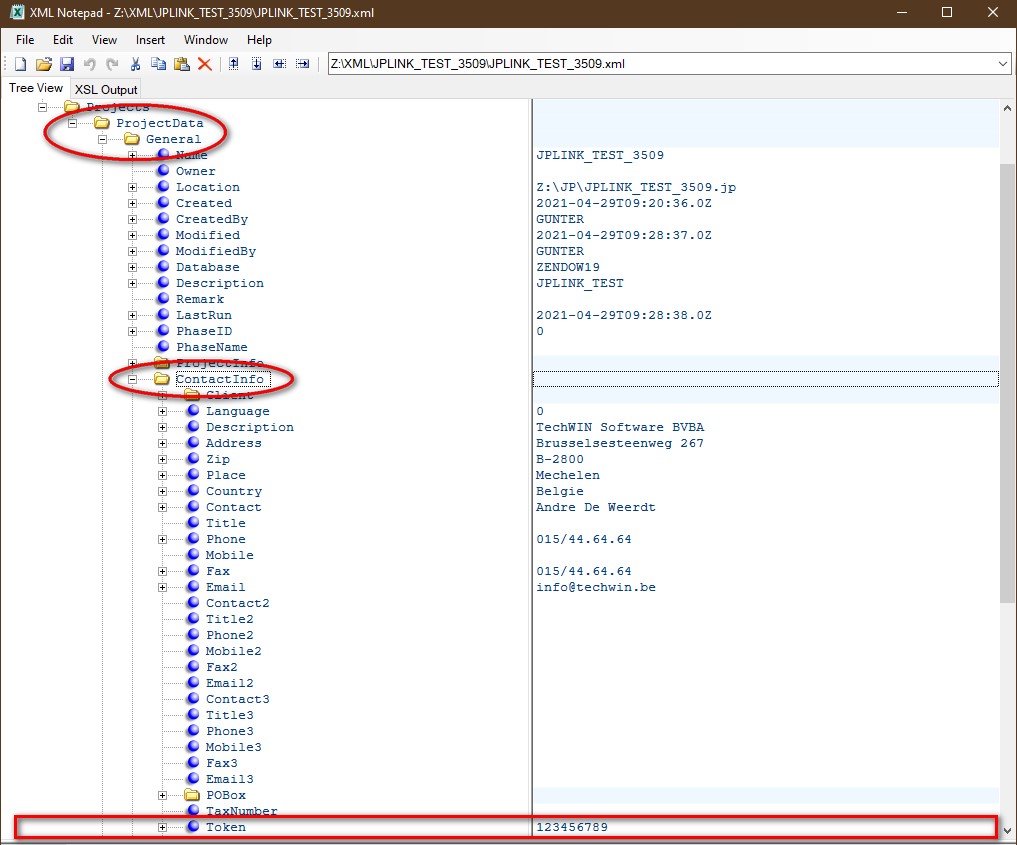Image resolution: width=1017 pixels, height=845 pixels.
Task: Nudge the selected node up
Action: (233, 64)
